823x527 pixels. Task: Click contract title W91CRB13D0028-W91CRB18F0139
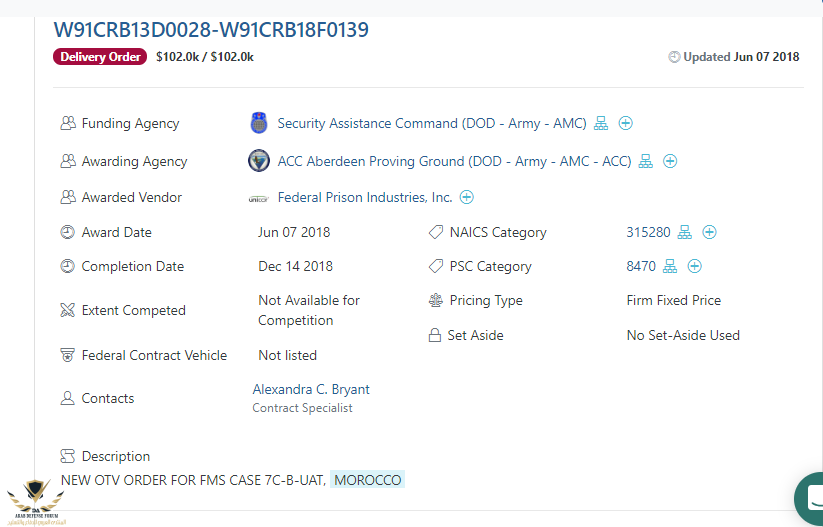click(211, 29)
